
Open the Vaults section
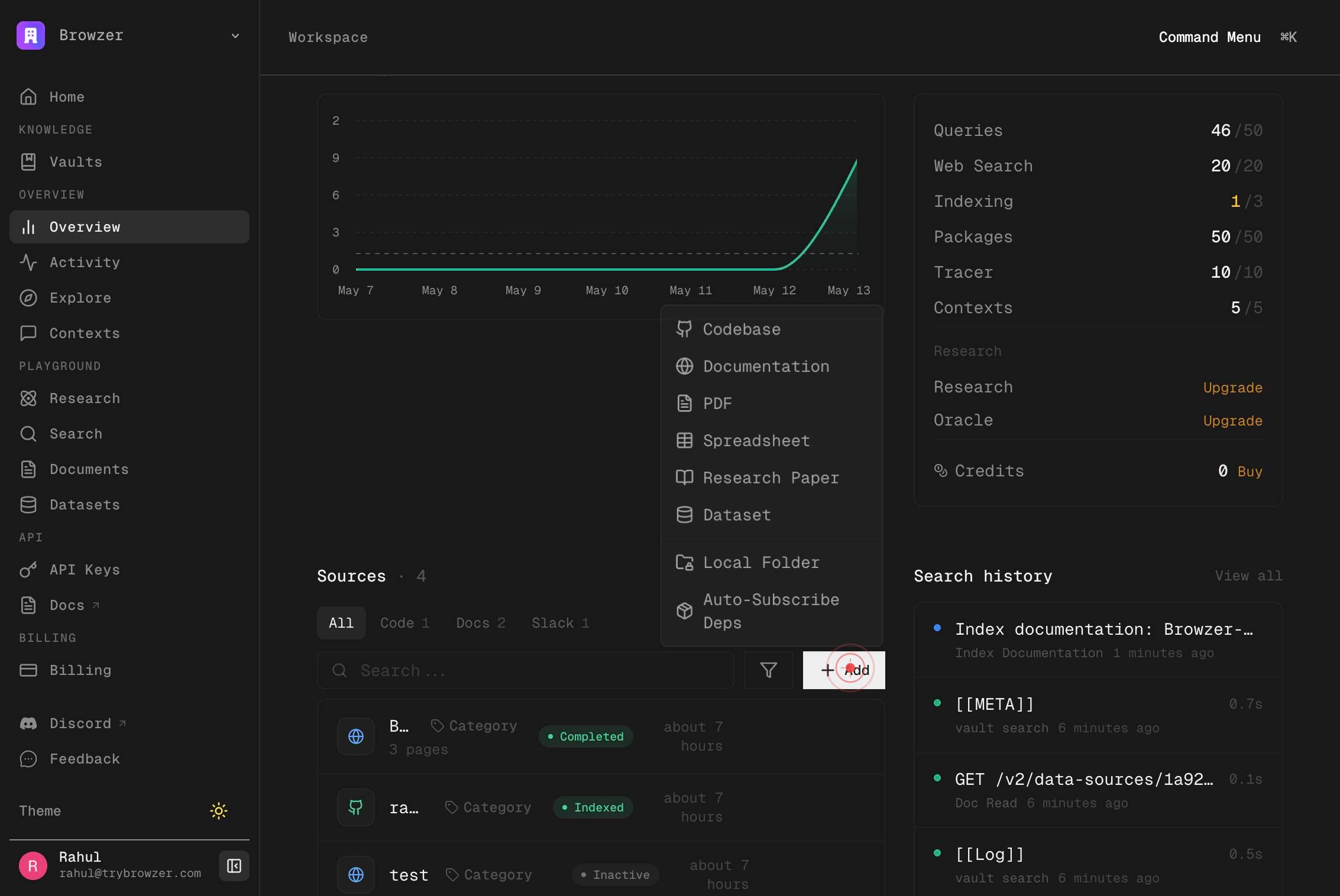pos(129,162)
